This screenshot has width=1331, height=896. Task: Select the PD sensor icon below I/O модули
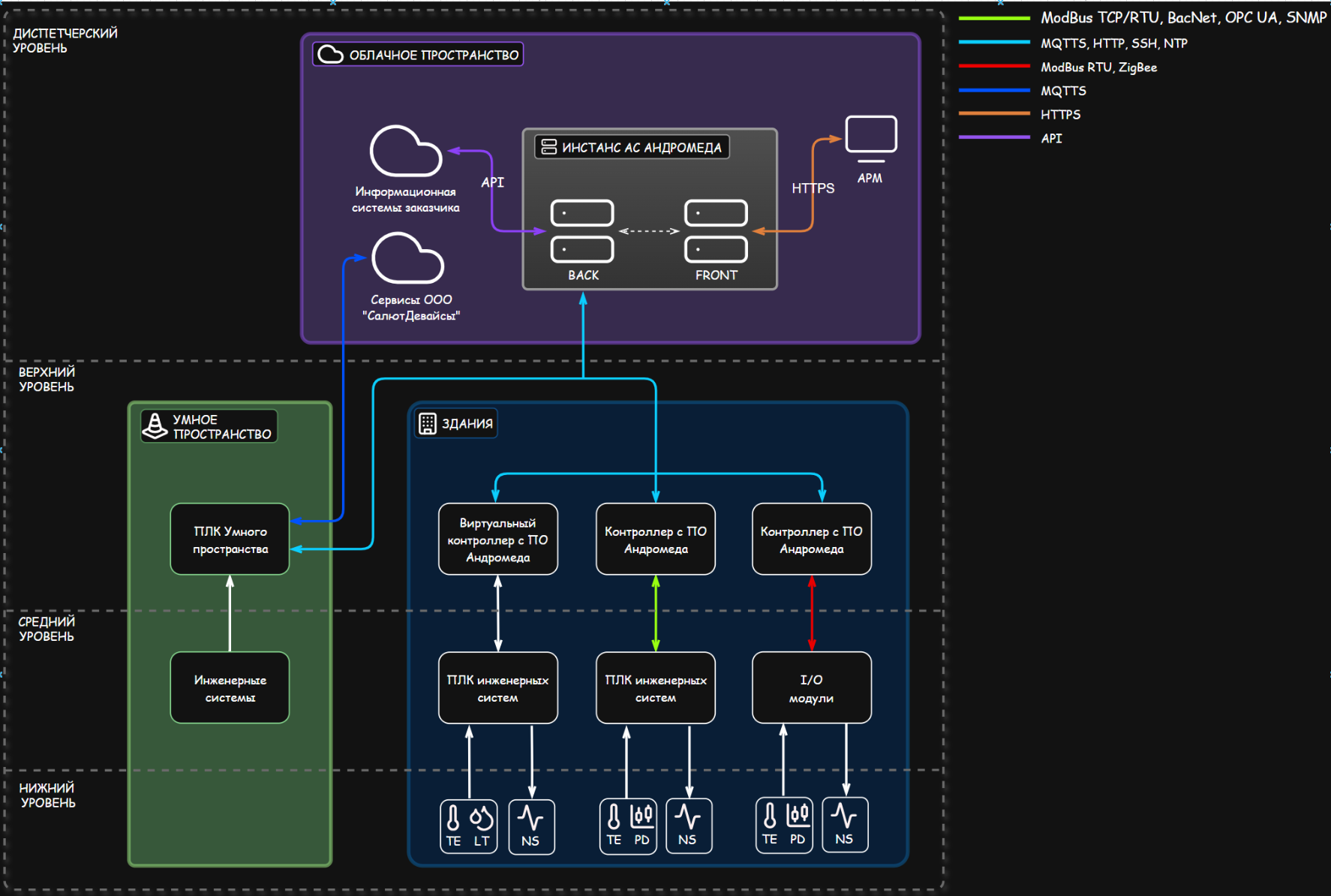798,816
